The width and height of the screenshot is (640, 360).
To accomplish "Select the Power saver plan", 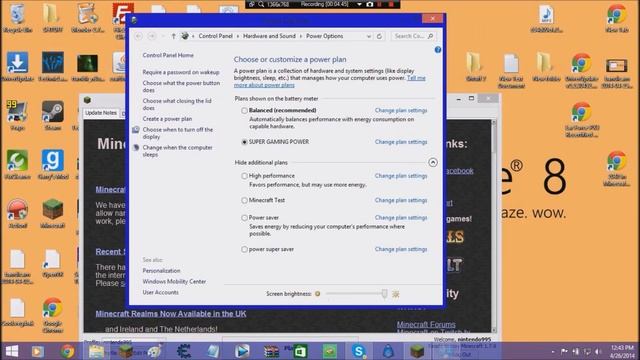I will coord(244,218).
